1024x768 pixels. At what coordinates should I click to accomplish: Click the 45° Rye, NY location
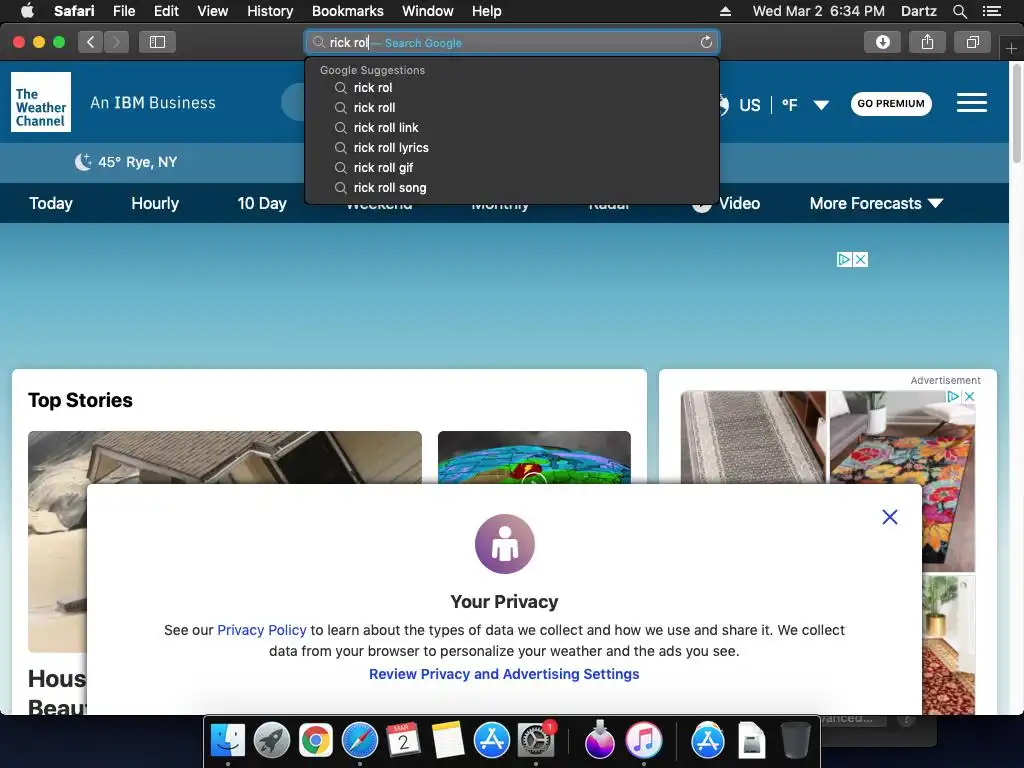pyautogui.click(x=126, y=162)
